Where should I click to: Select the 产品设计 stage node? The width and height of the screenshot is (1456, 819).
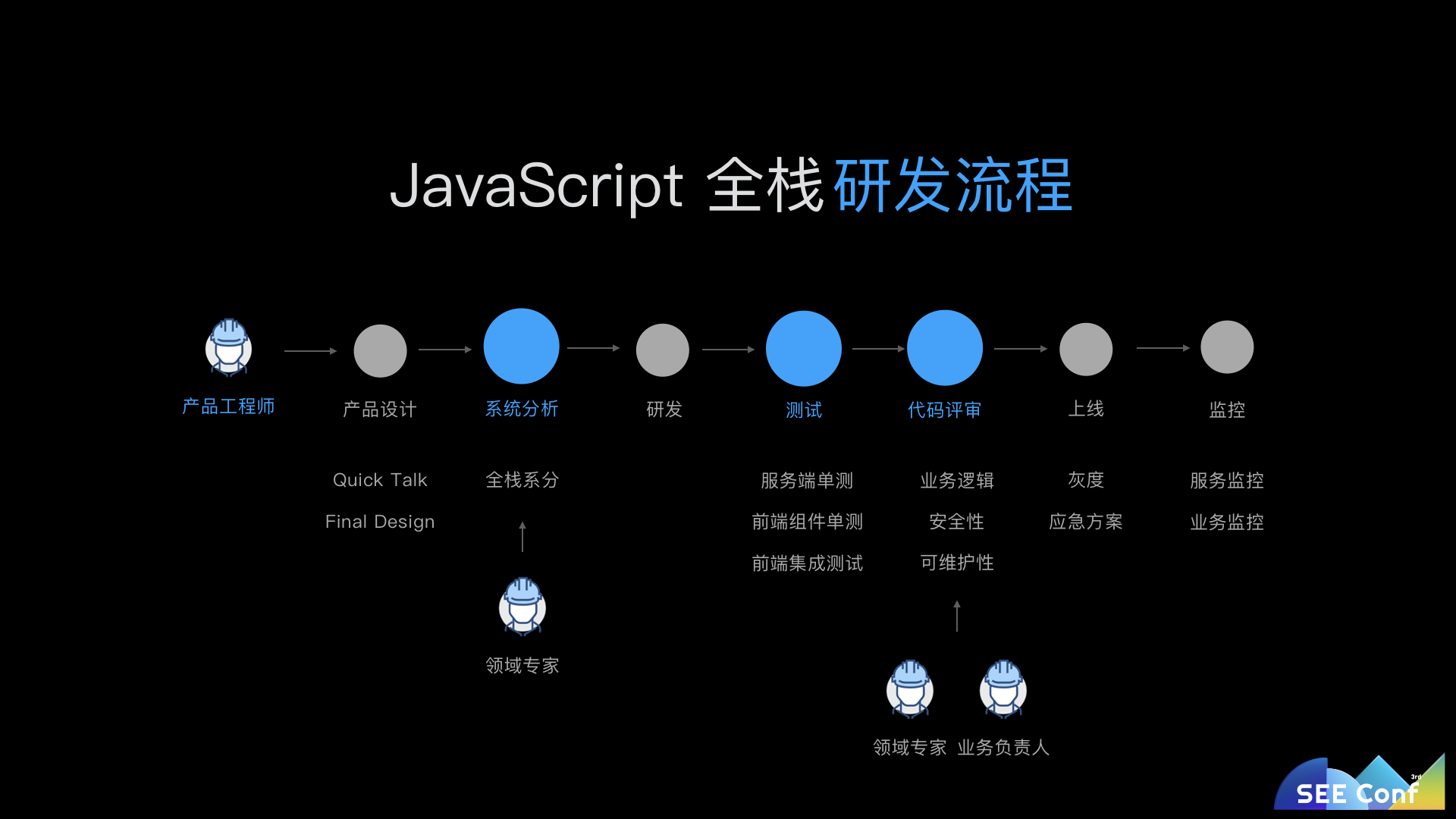coord(380,350)
